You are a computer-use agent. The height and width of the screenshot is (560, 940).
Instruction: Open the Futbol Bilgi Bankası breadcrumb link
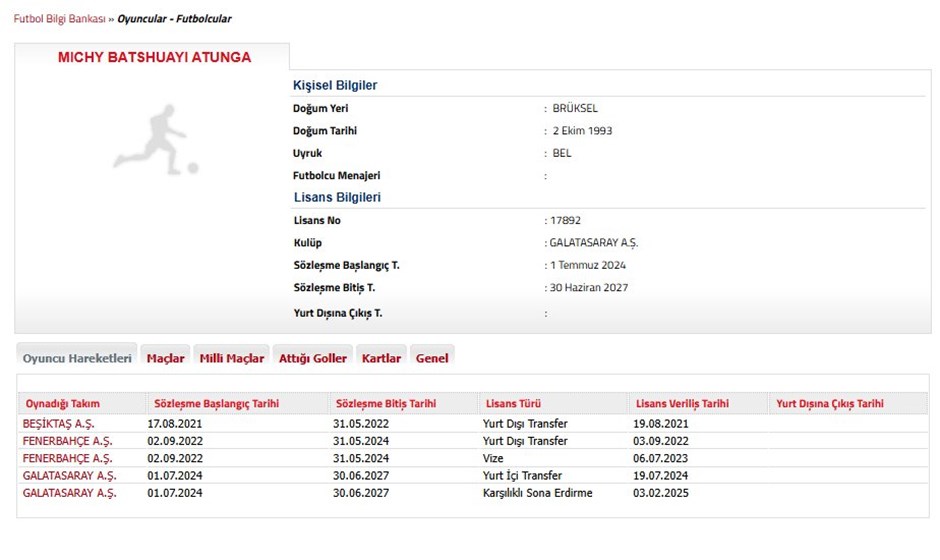coord(59,19)
